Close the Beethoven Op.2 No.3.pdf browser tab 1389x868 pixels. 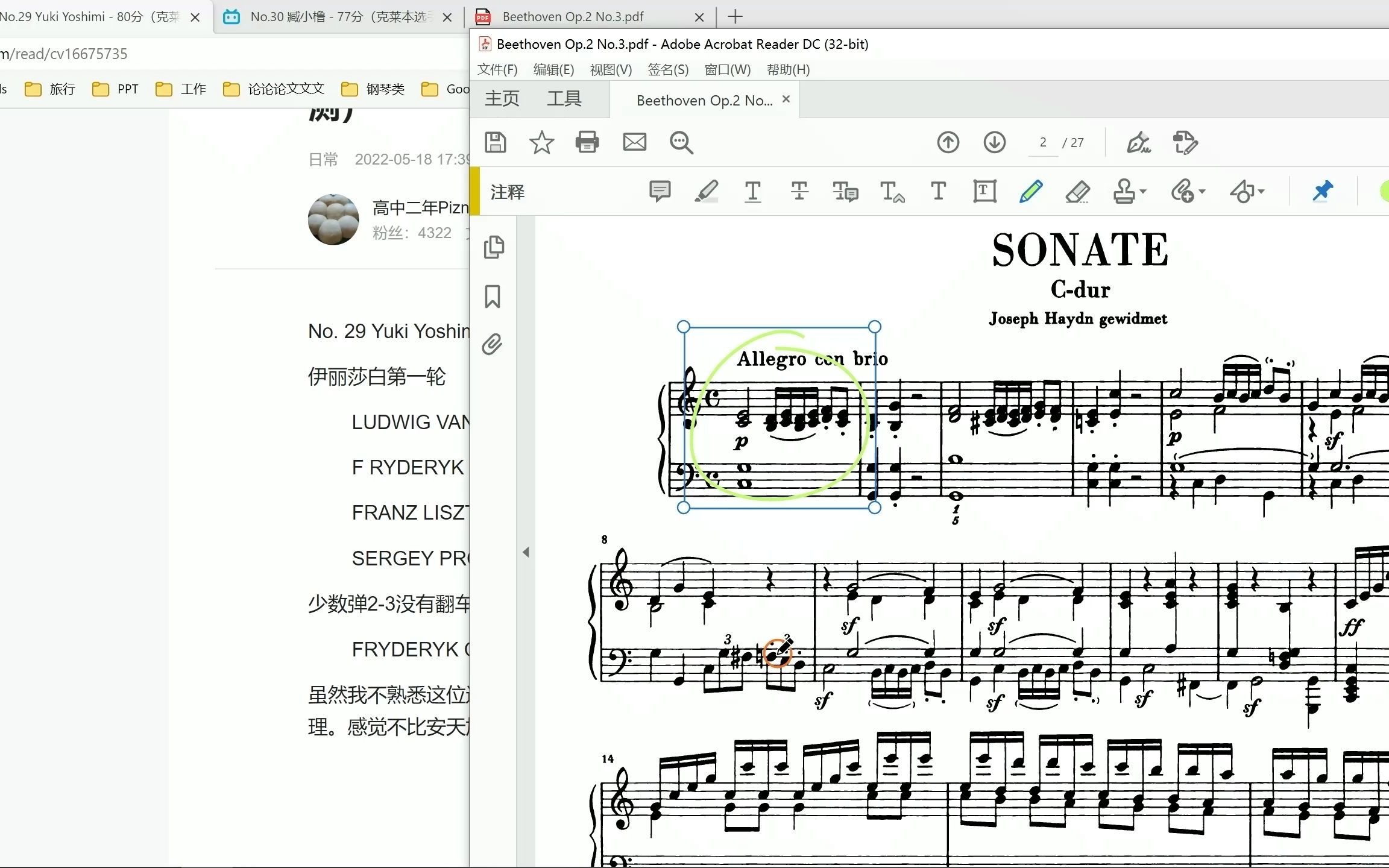[699, 17]
